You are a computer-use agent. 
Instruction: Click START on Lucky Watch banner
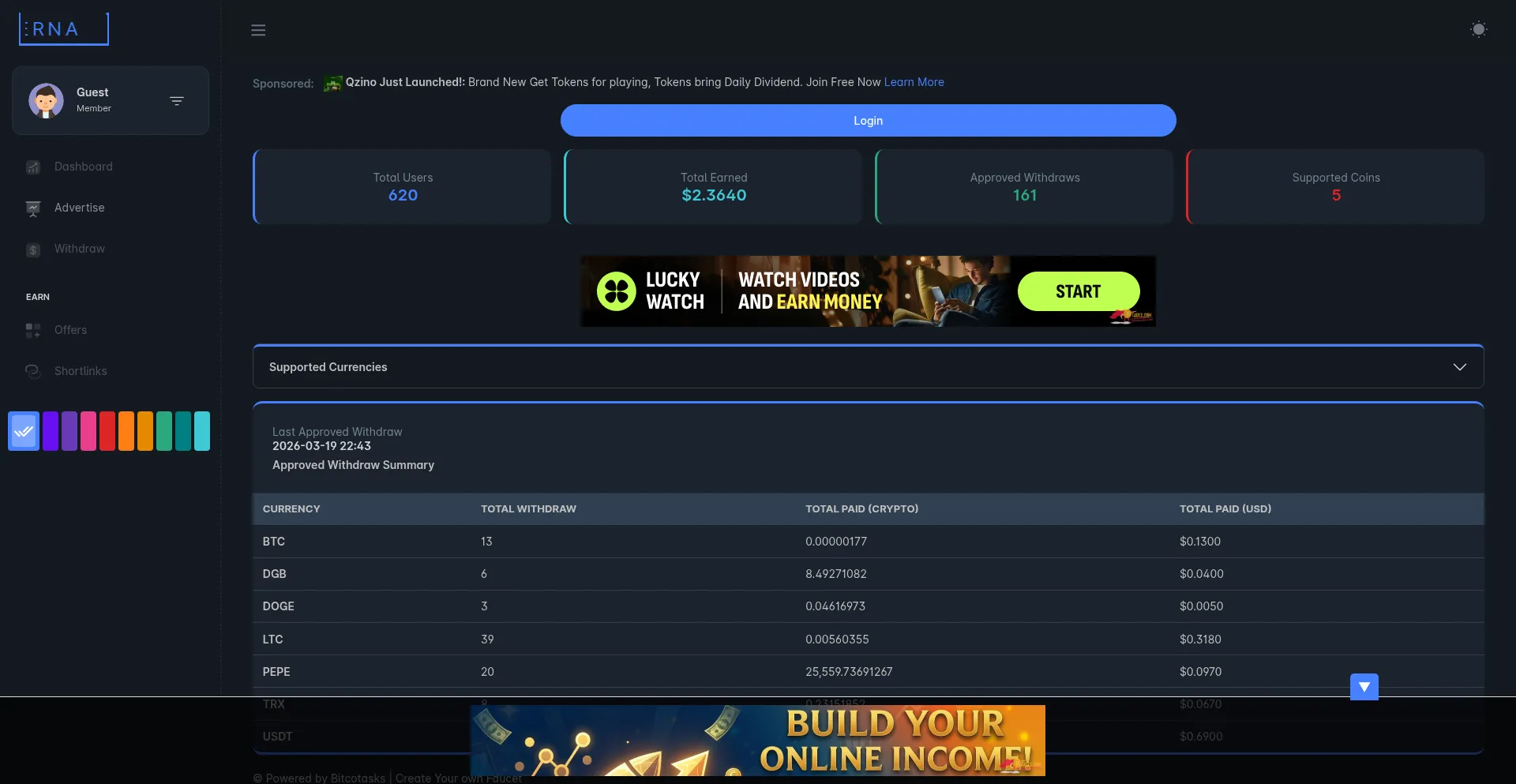click(x=1078, y=291)
